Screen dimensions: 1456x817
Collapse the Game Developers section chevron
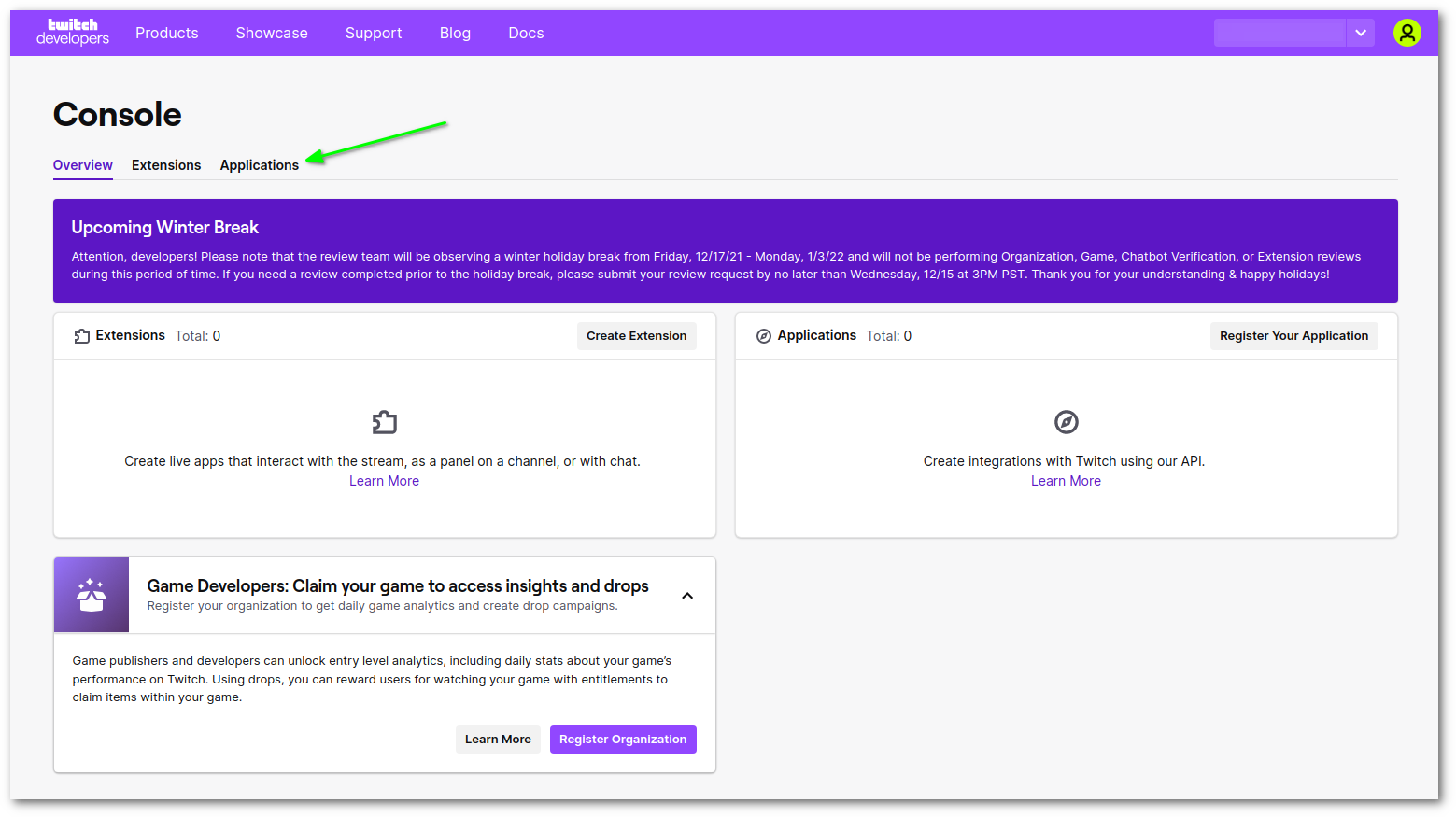coord(687,596)
